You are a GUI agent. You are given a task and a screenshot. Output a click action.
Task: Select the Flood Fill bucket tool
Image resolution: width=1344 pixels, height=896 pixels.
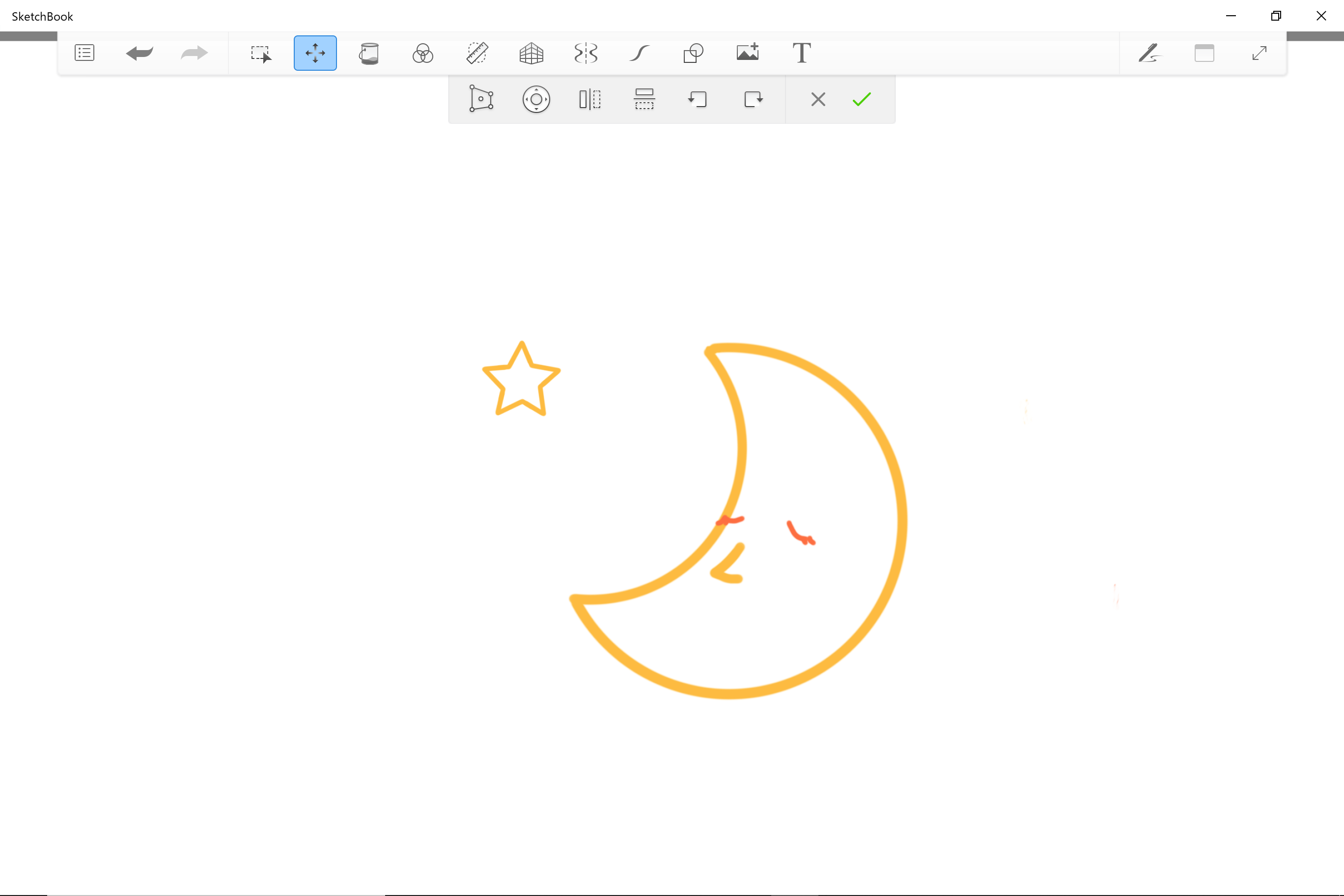point(369,54)
